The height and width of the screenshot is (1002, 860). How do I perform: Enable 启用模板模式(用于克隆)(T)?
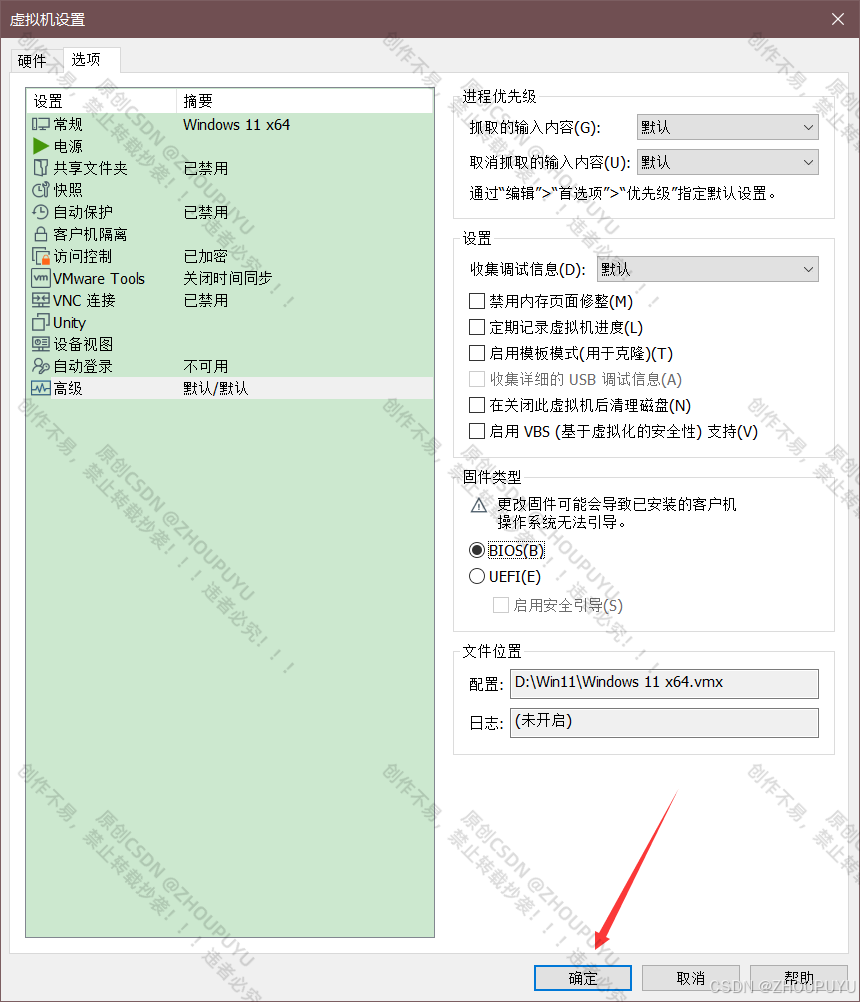477,353
